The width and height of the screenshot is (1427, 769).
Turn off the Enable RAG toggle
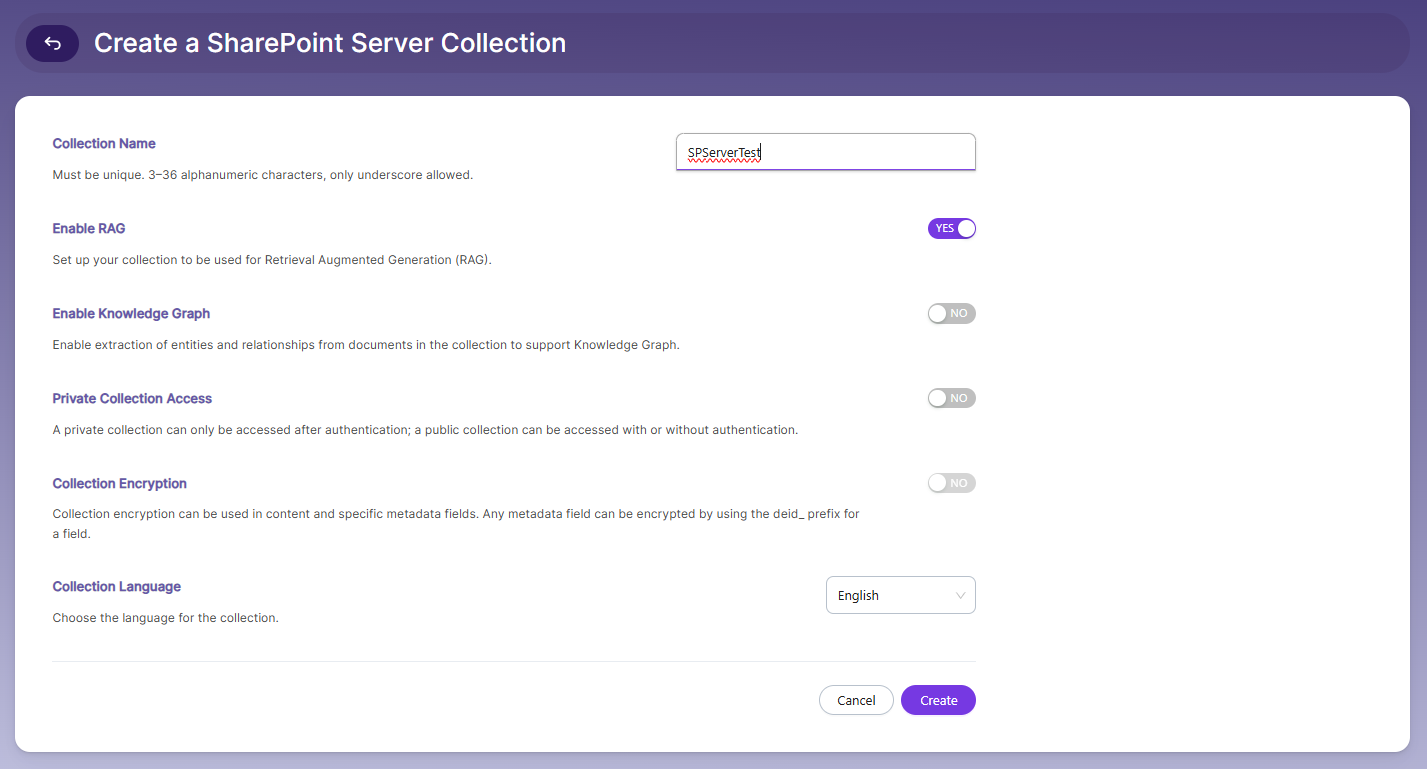951,228
